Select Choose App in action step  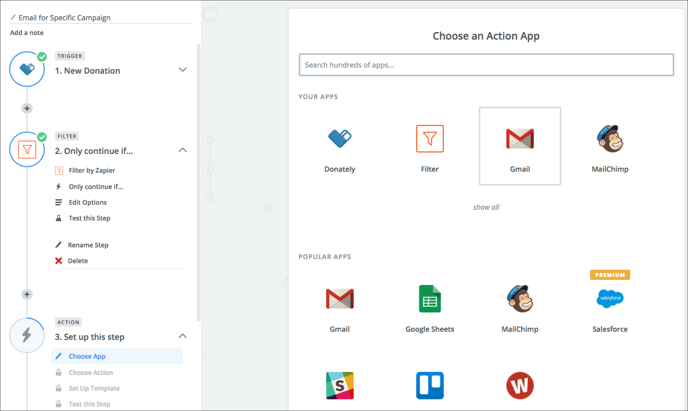click(117, 356)
